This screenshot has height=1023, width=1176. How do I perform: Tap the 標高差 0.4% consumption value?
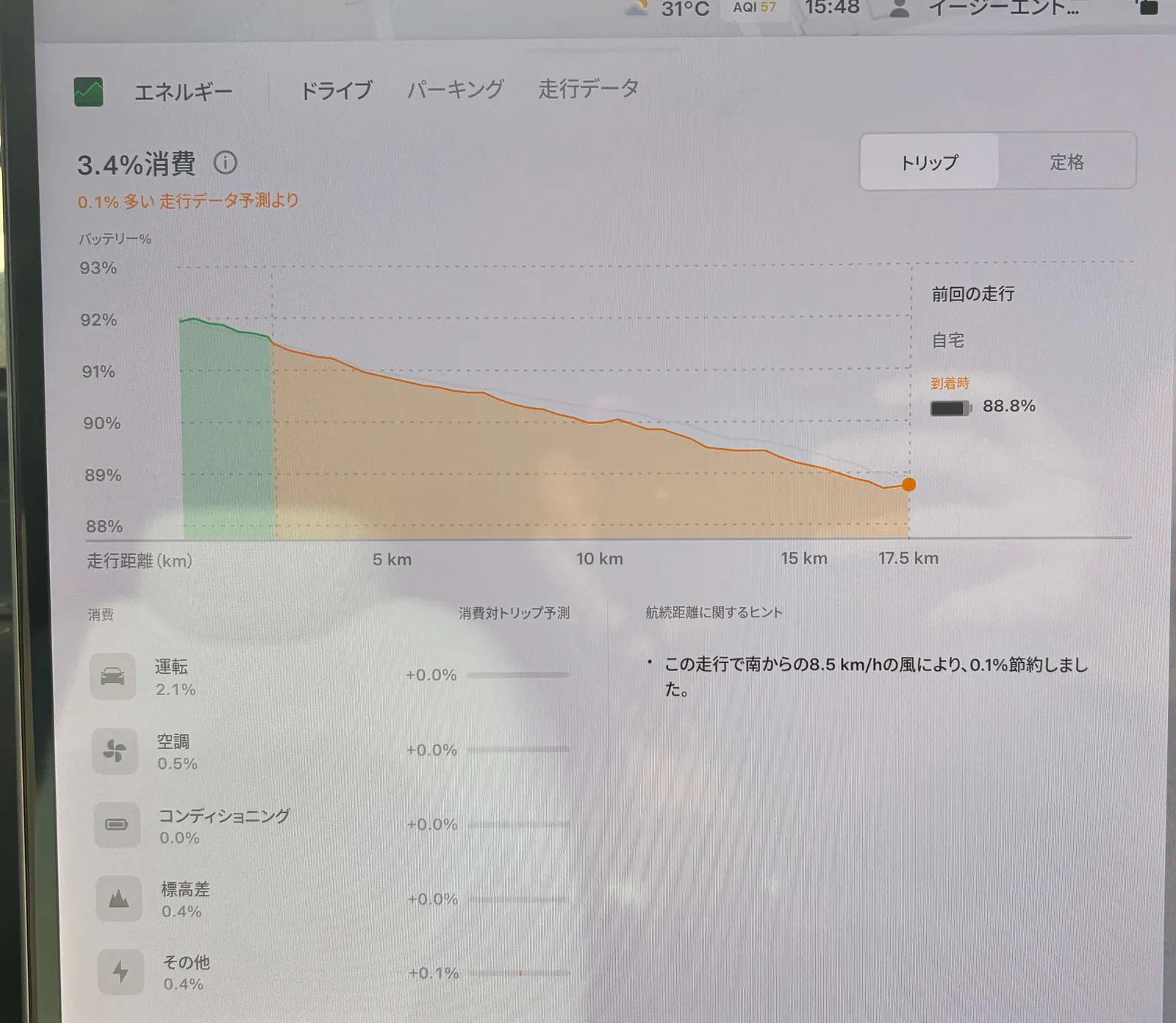(182, 911)
